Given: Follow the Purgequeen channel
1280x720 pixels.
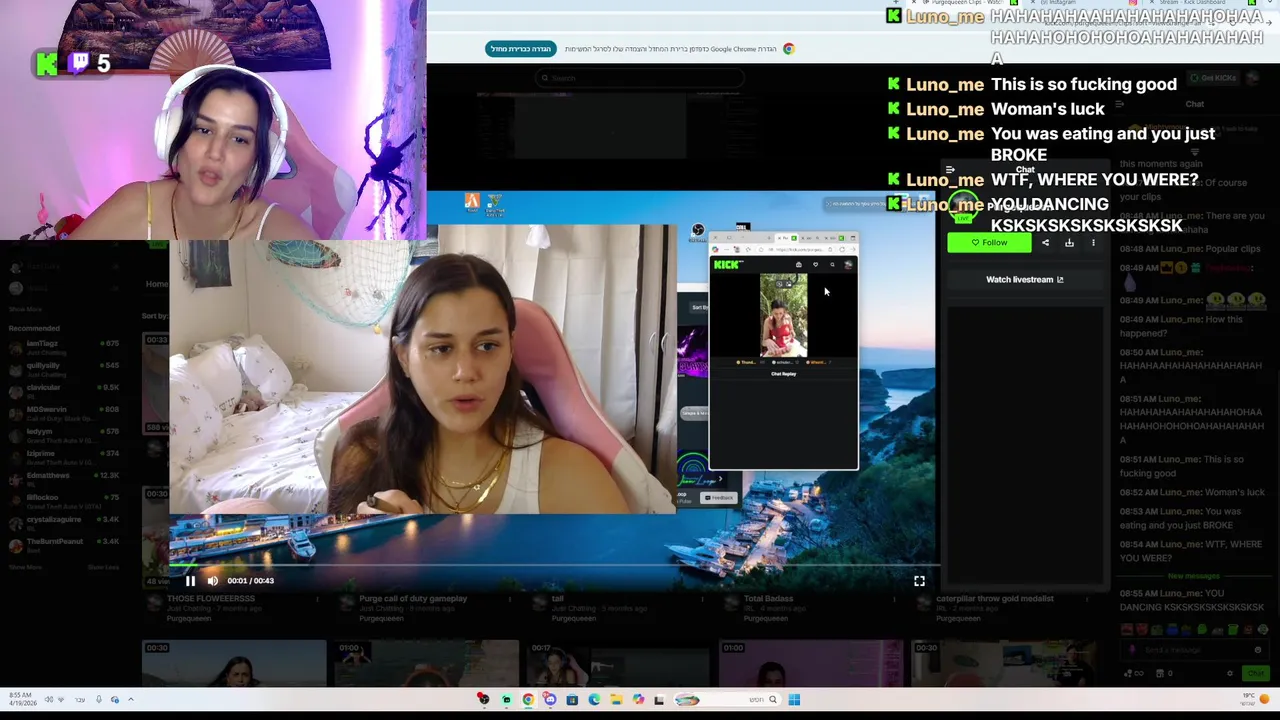Looking at the screenshot, I should (989, 243).
